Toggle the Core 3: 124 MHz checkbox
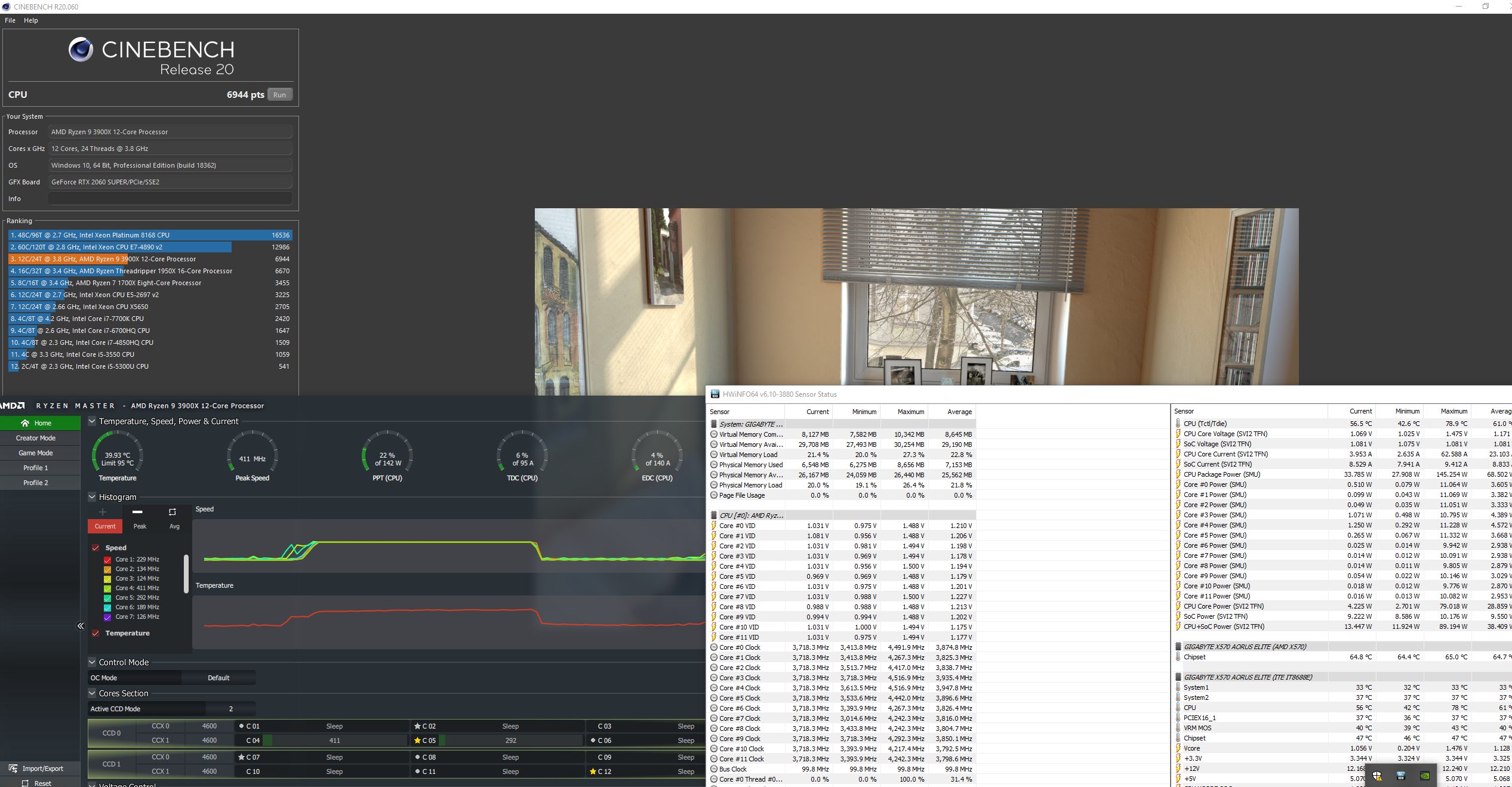This screenshot has height=787, width=1512. click(x=107, y=579)
